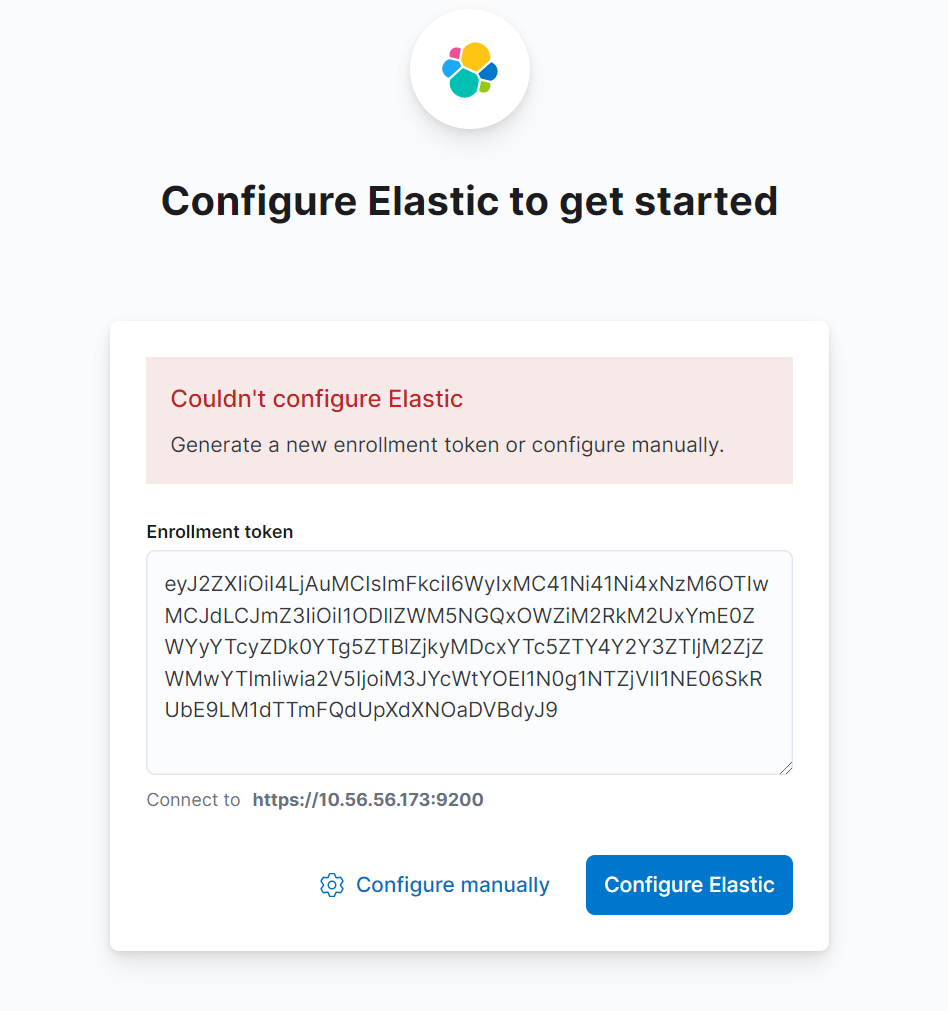
Task: Click the blue blob in the Elastic logo
Action: [x=489, y=72]
